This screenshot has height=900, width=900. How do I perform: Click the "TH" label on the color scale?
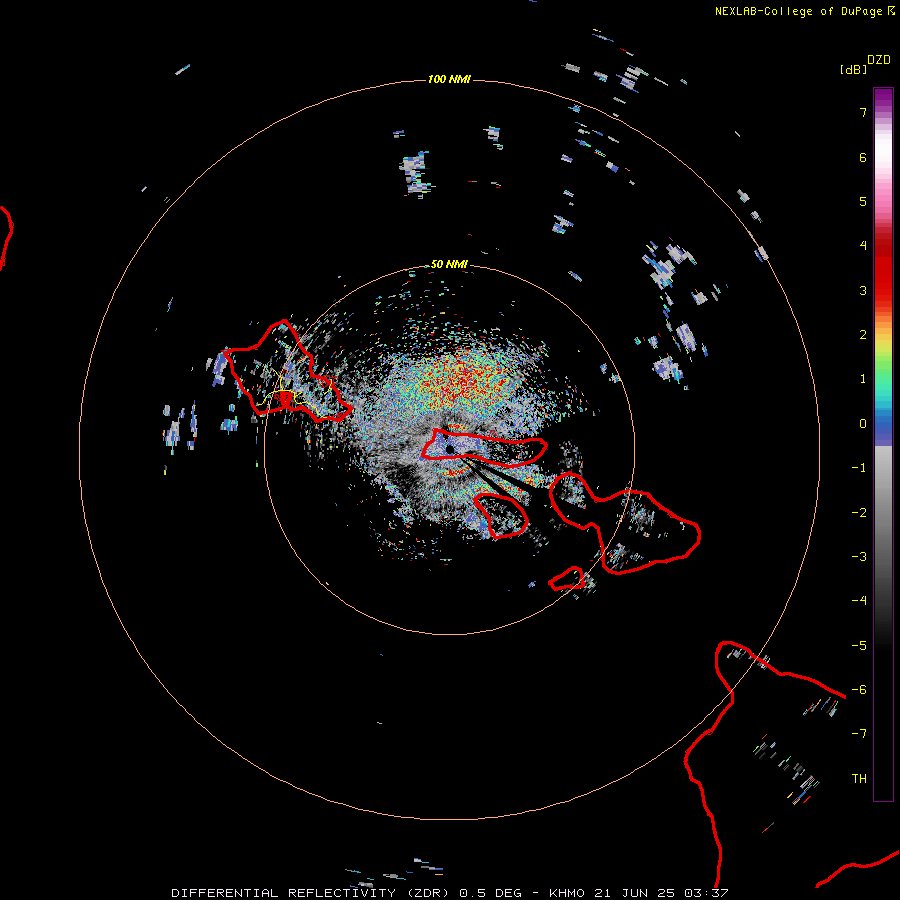859,778
